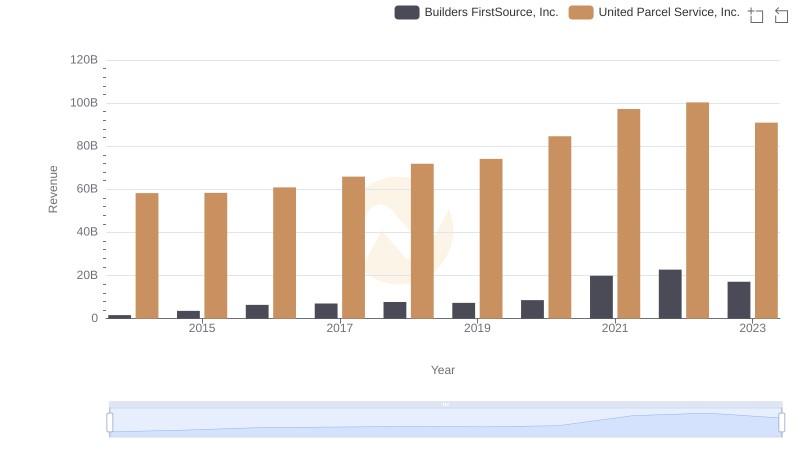Click the 2021 Builders FirstSource bar

click(x=601, y=297)
